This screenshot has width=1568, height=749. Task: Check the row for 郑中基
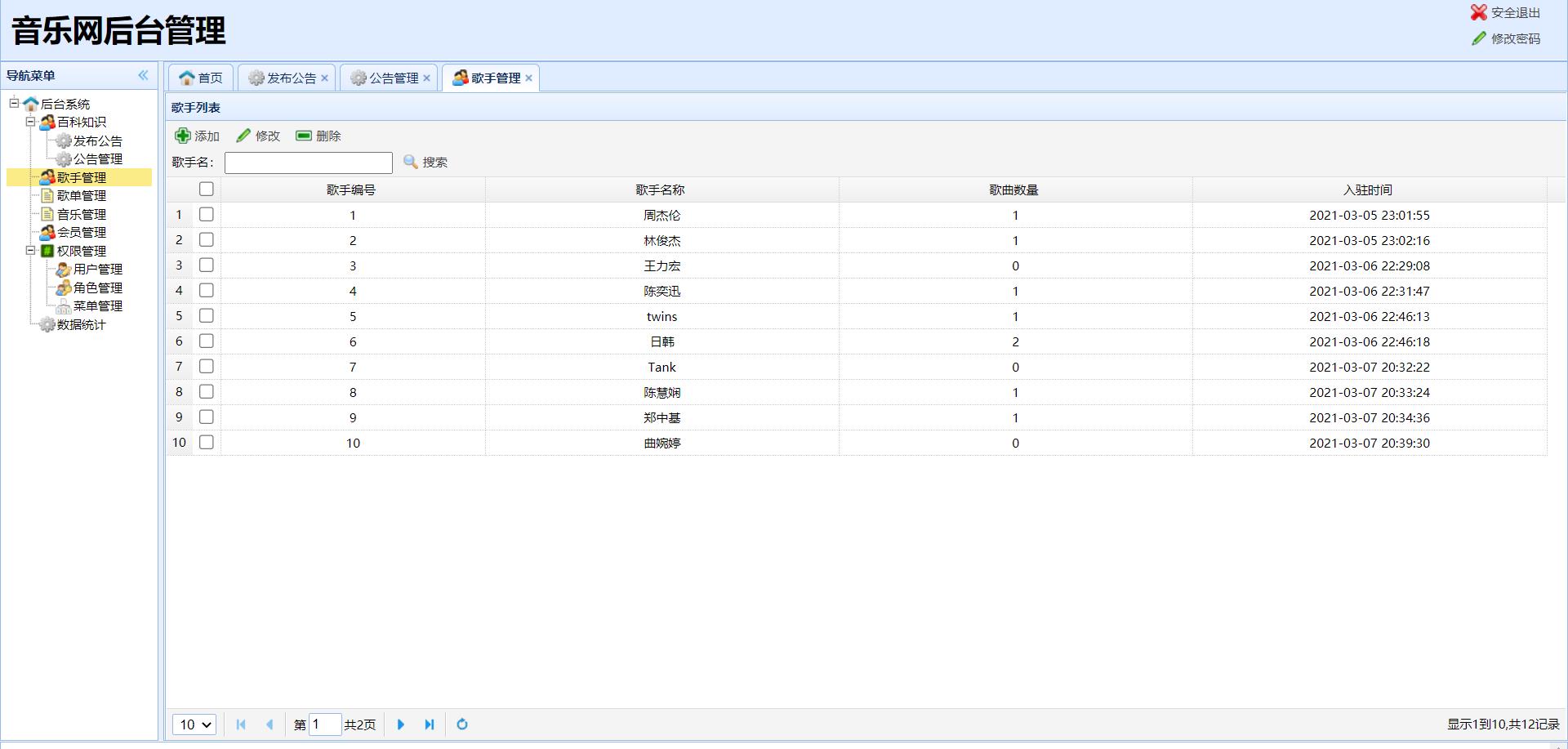pyautogui.click(x=207, y=417)
